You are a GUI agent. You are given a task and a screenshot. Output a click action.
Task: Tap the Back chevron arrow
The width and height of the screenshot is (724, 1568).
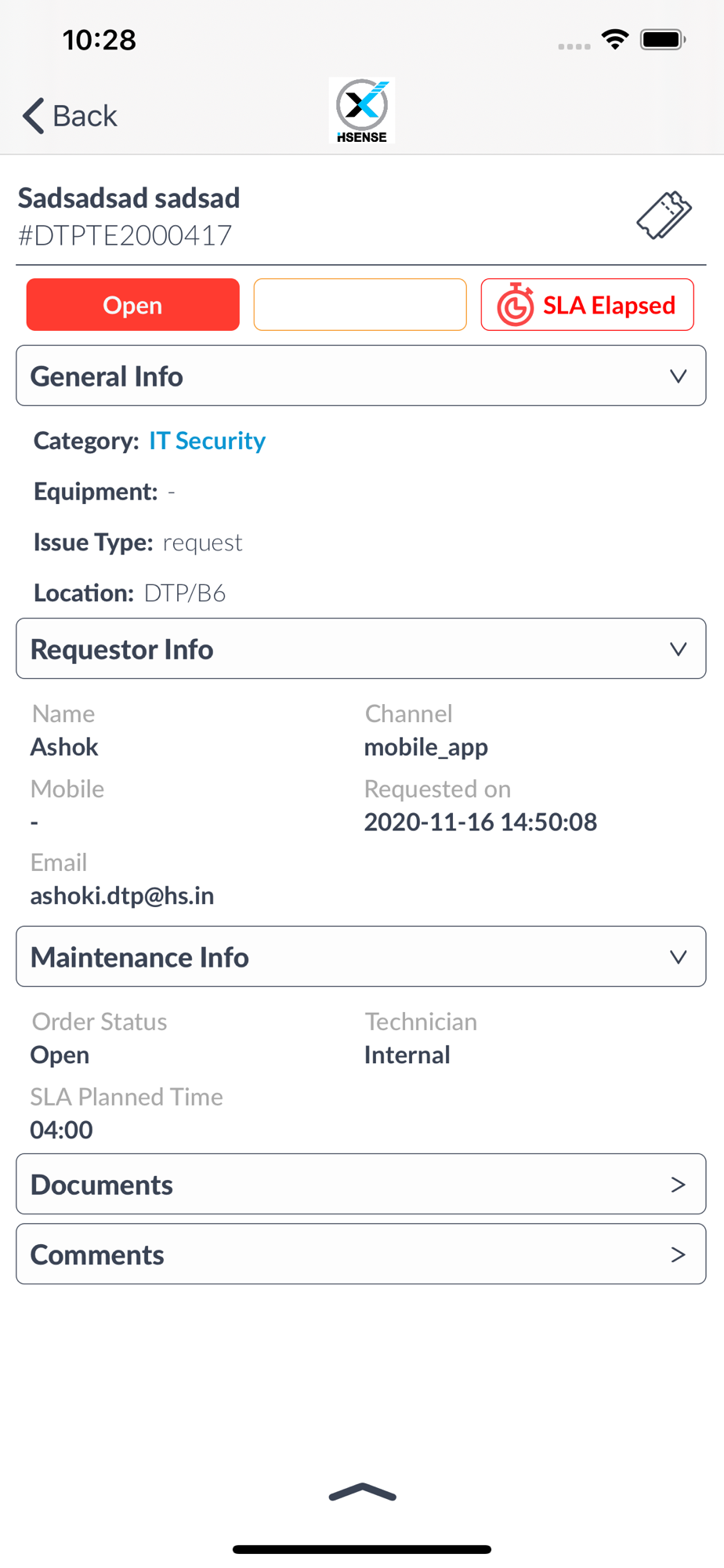[x=33, y=116]
